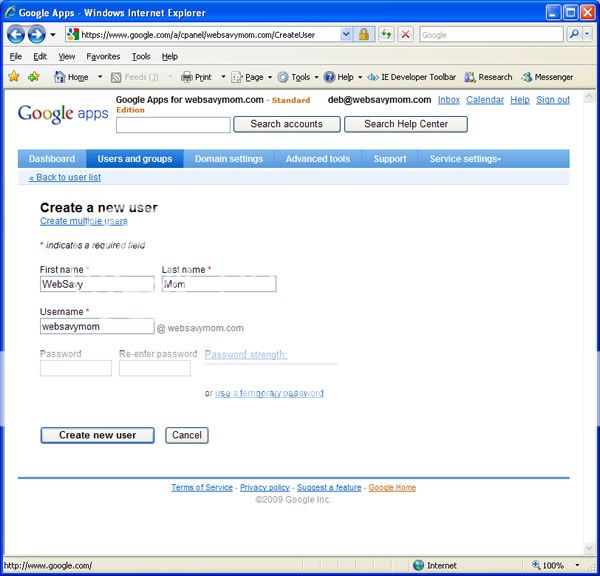Open the Privacy policy link
This screenshot has height=576, width=600.
click(265, 487)
